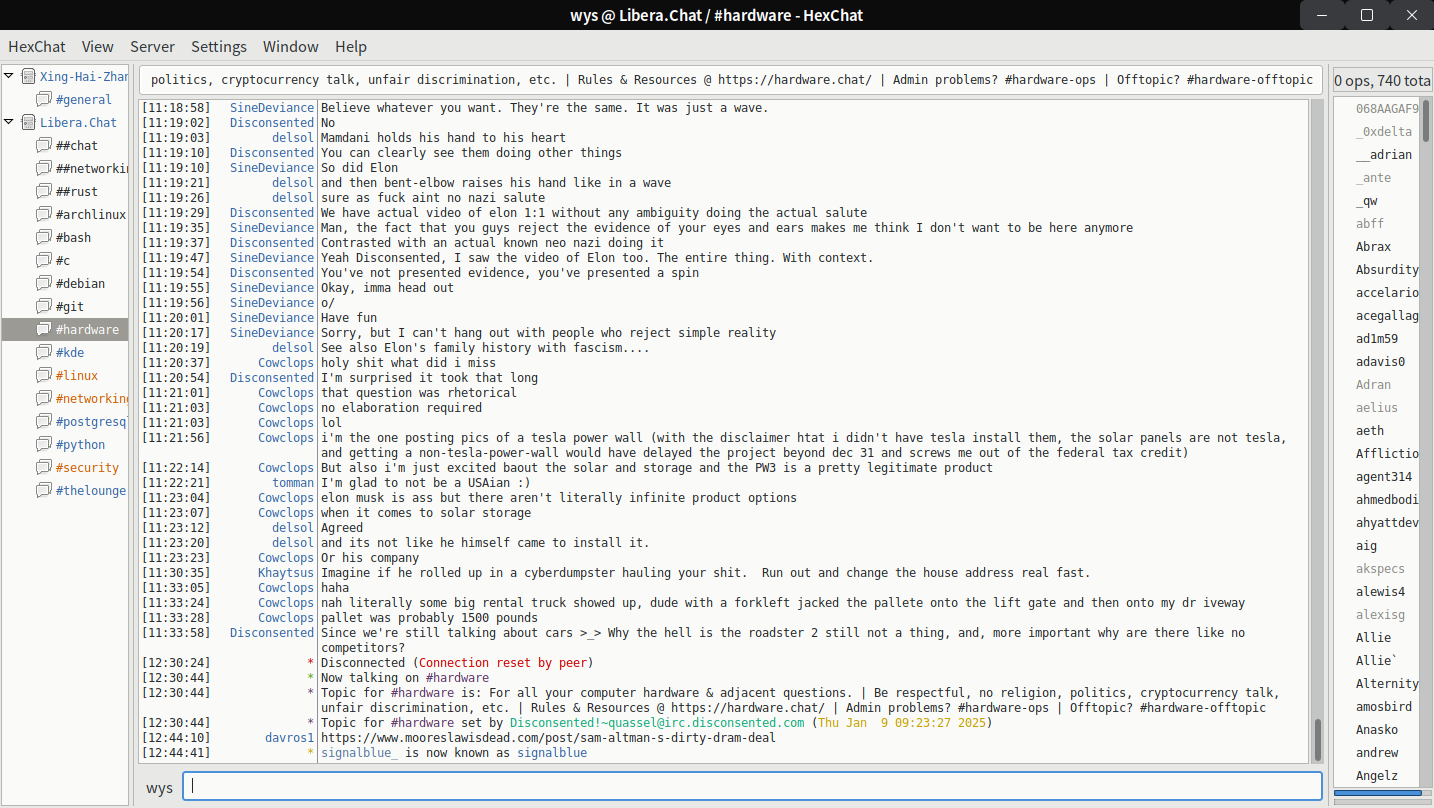
Task: Select user Abrax in the user list
Action: 1373,246
